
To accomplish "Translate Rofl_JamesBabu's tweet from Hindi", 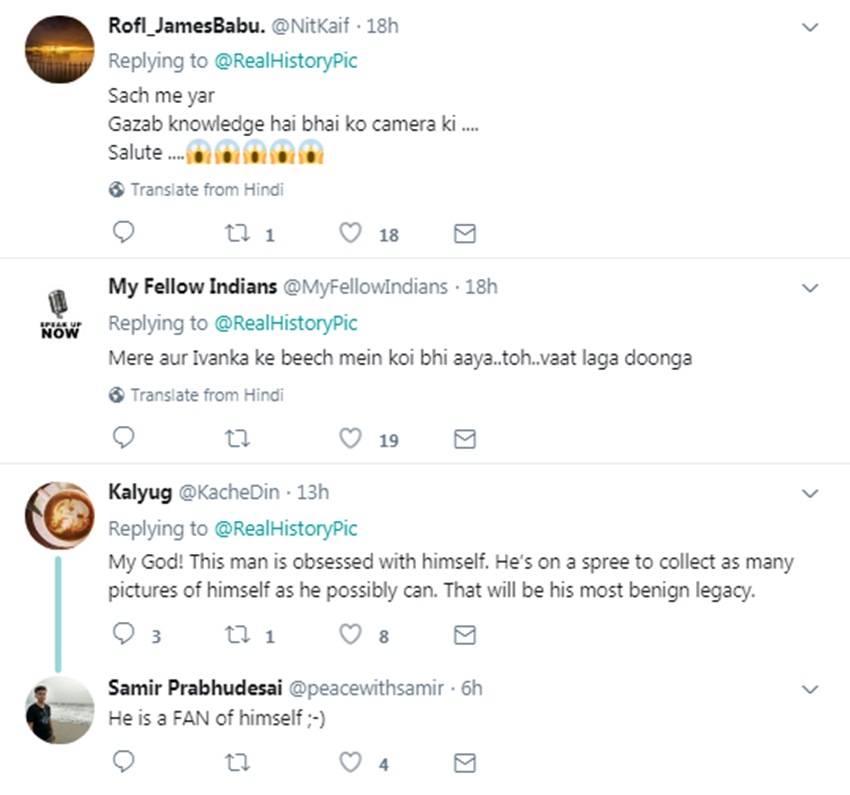I will [206, 189].
